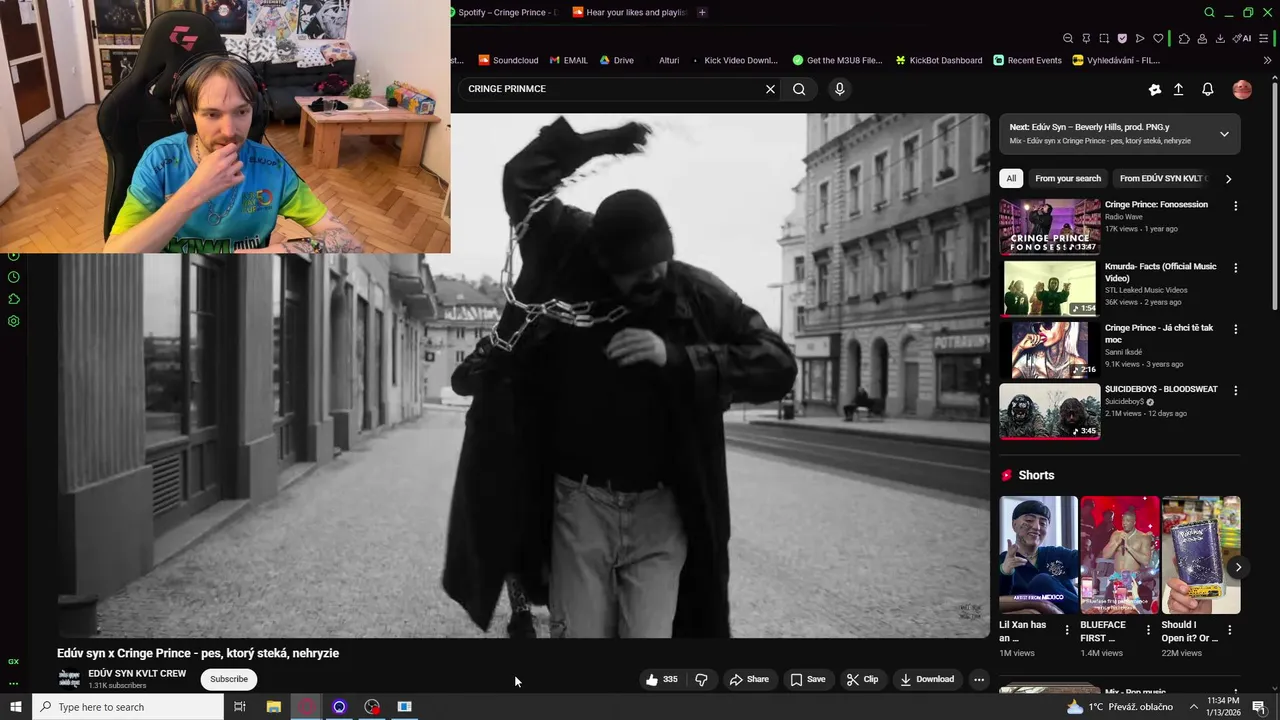Click the YouTube search magnifier button
1280x720 pixels.
(799, 89)
